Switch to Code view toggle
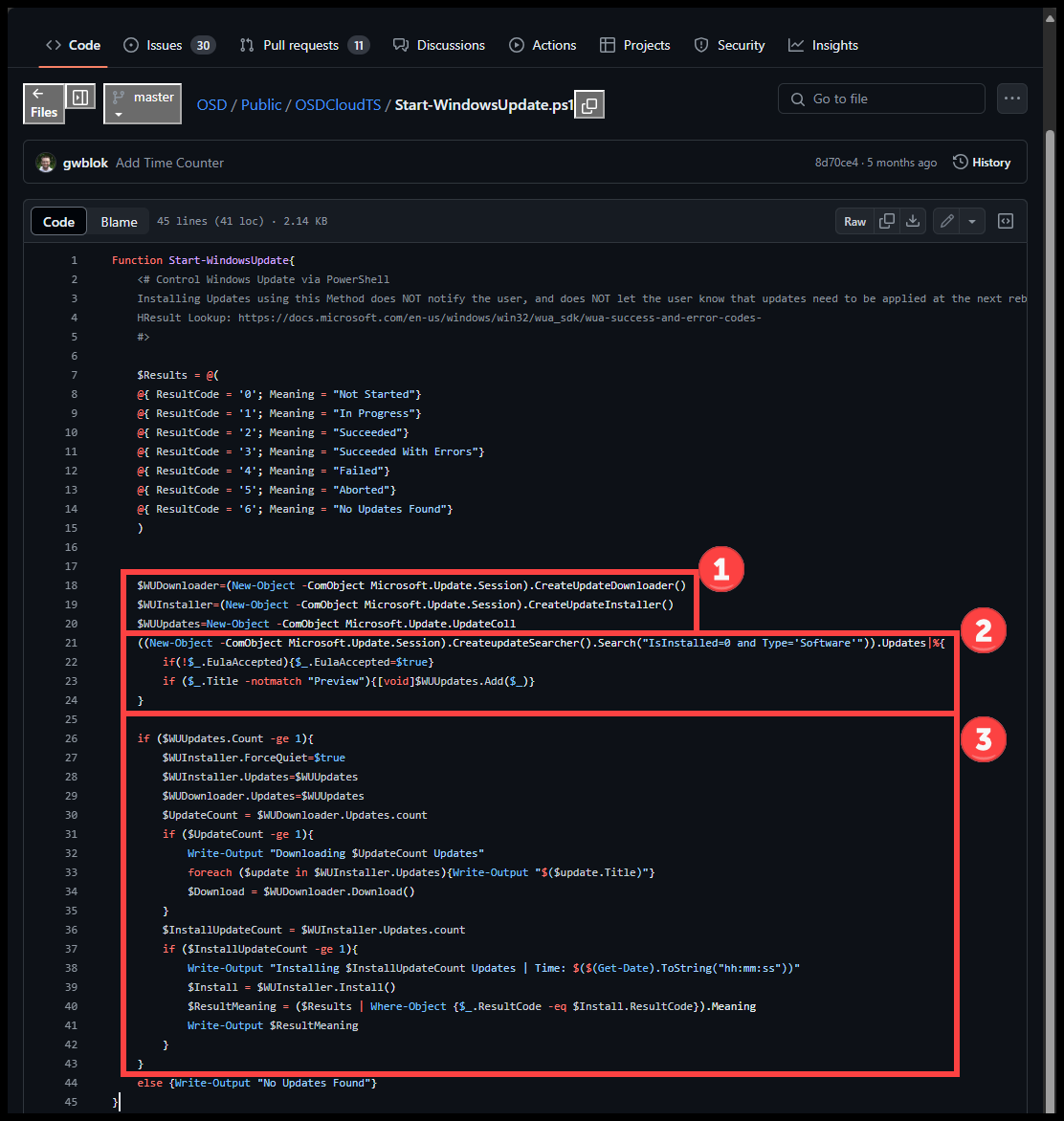 58,222
